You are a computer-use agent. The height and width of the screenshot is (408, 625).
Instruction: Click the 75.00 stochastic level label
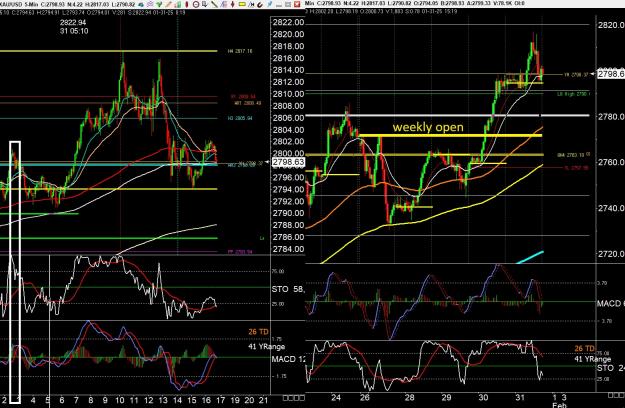278,271
